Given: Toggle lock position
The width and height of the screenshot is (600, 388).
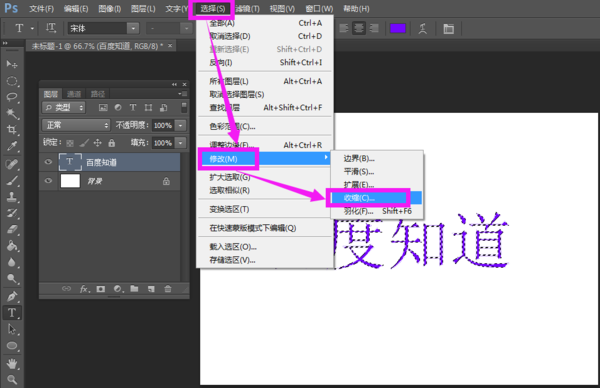Looking at the screenshot, I should (98, 143).
